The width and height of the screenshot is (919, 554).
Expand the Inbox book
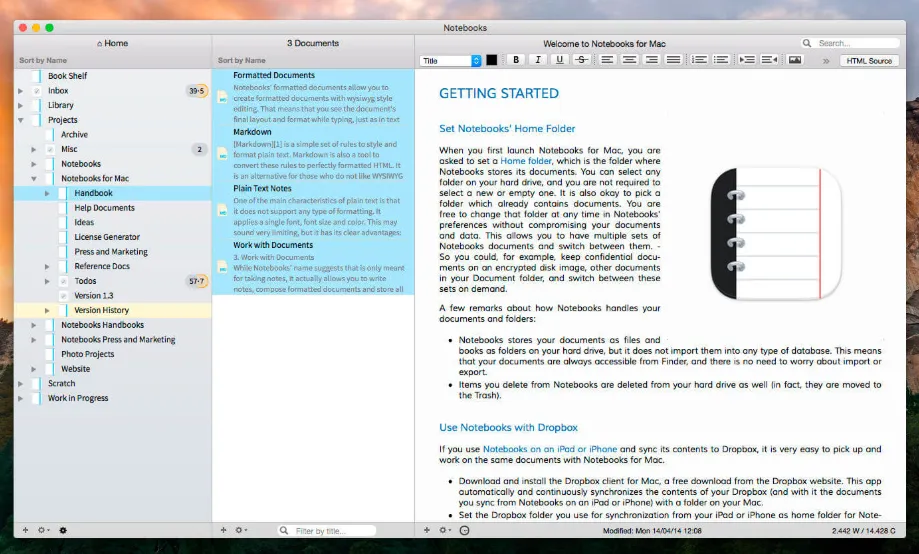coord(21,91)
